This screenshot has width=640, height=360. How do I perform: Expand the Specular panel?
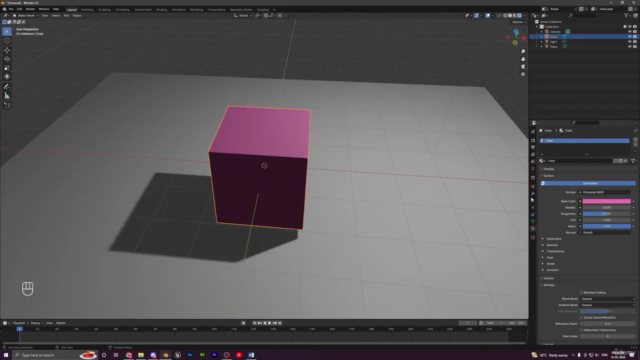coord(552,245)
